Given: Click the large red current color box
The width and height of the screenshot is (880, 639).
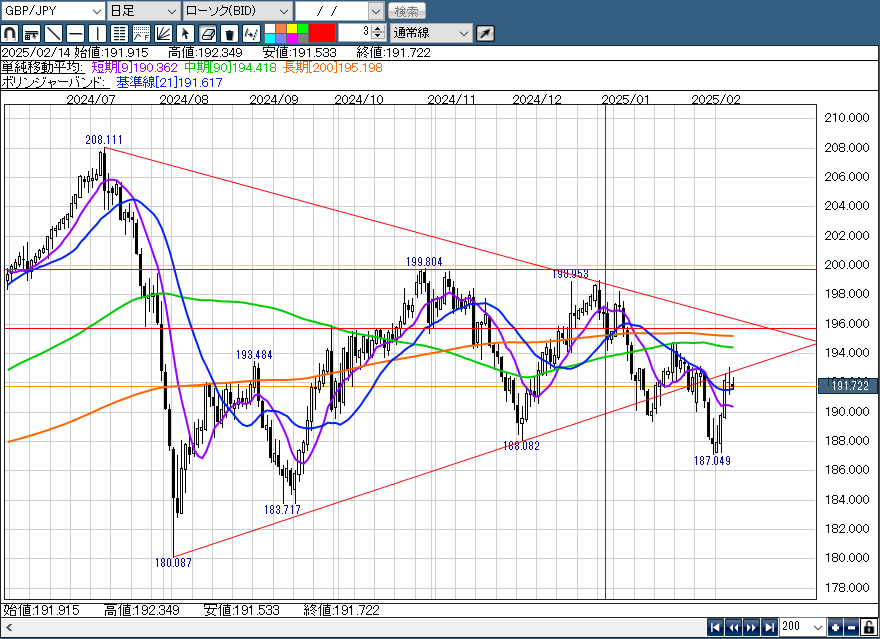Looking at the screenshot, I should pos(322,33).
